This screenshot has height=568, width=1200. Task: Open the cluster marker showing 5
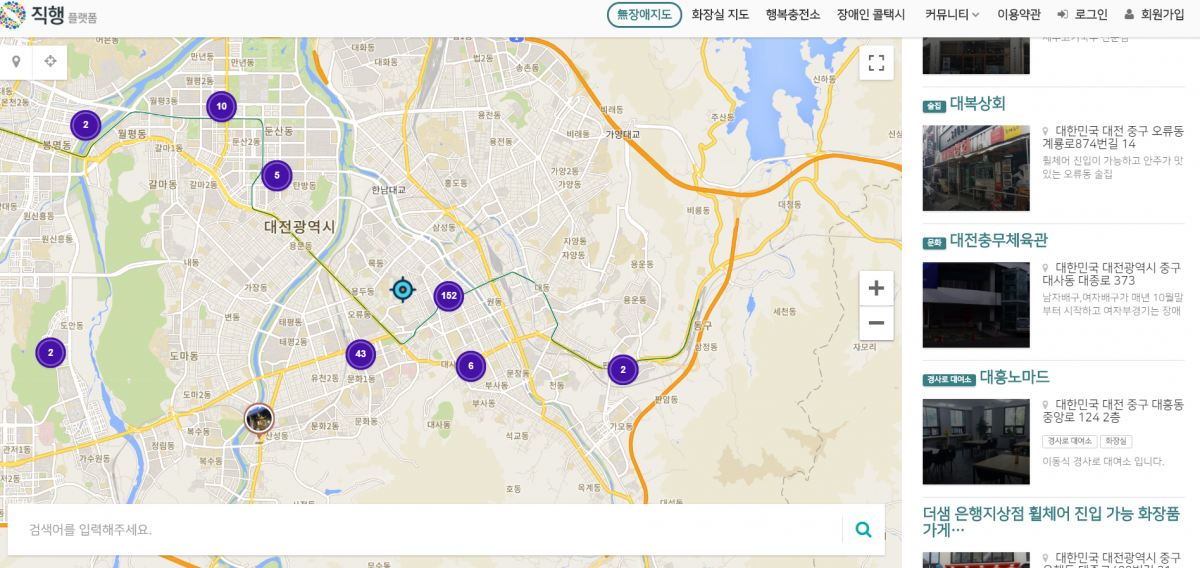click(x=277, y=175)
